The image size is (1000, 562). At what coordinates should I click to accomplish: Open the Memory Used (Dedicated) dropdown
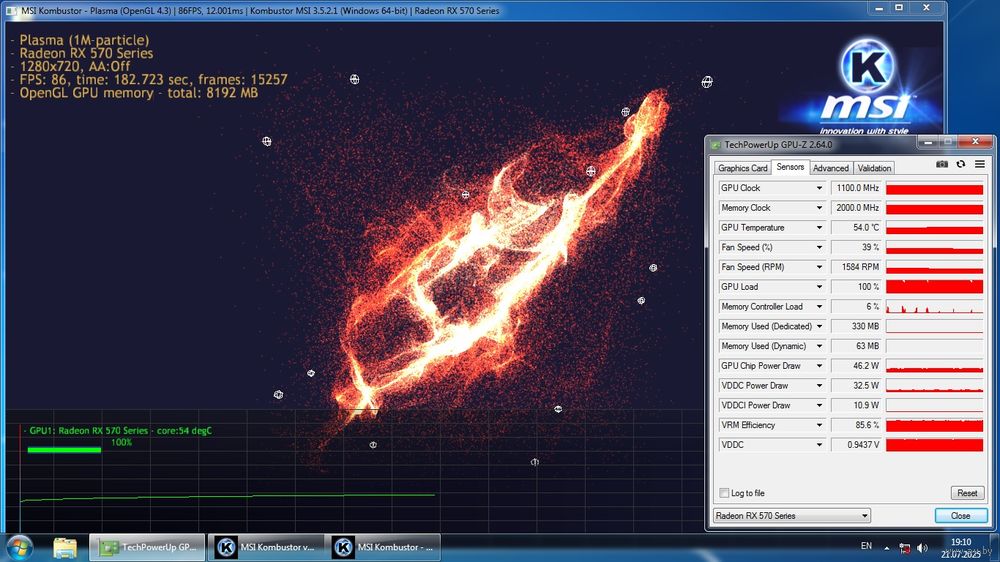pyautogui.click(x=820, y=327)
